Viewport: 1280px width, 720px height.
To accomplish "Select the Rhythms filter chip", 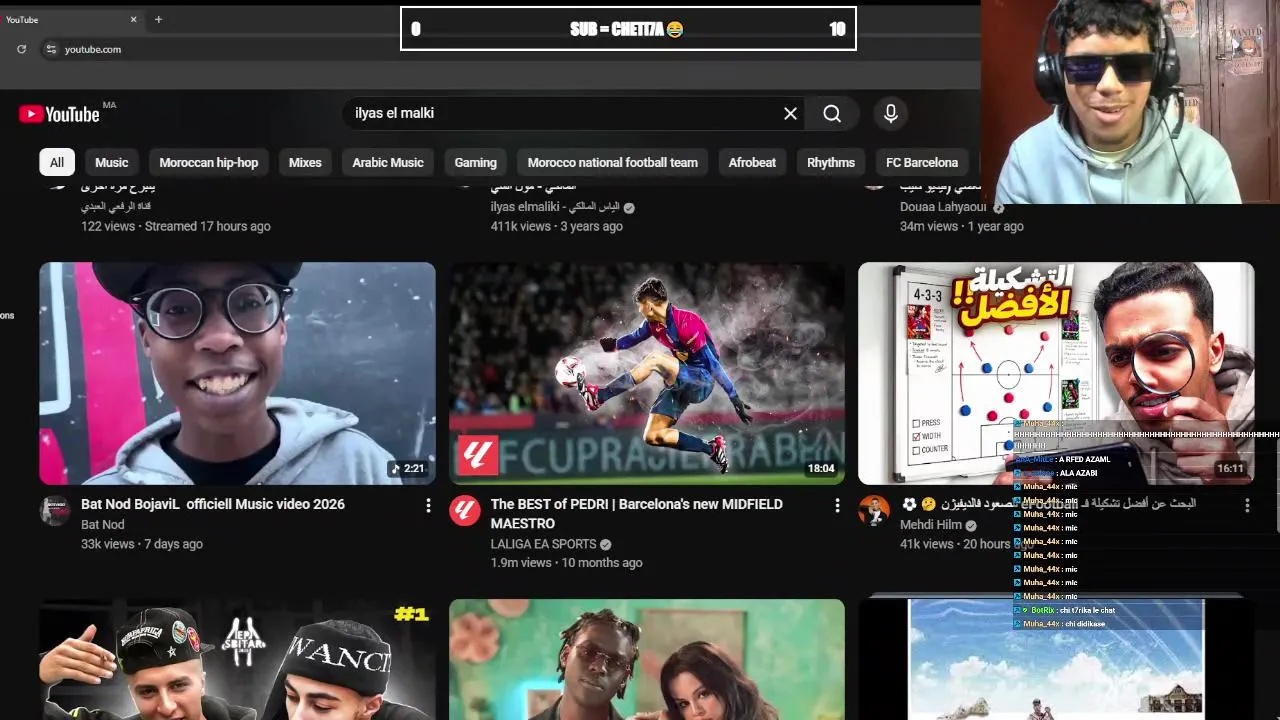I will 831,162.
